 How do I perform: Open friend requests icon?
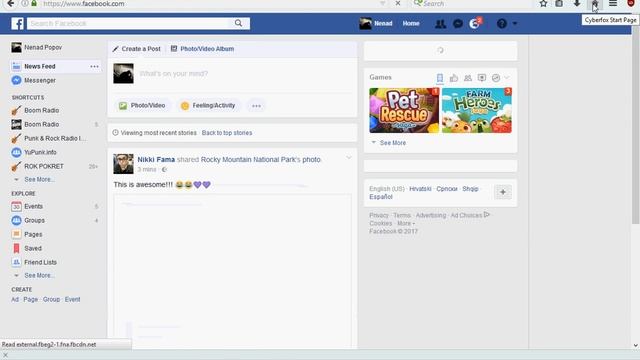(440, 24)
